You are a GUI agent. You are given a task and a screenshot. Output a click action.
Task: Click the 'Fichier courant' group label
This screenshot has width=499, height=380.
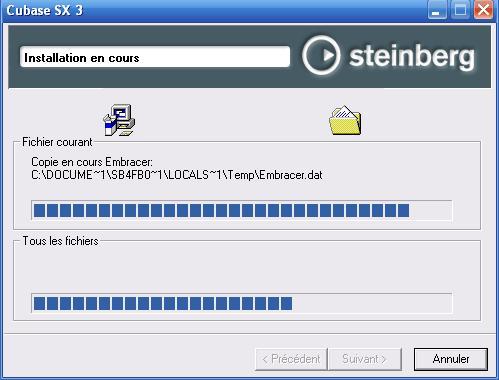pyautogui.click(x=57, y=142)
